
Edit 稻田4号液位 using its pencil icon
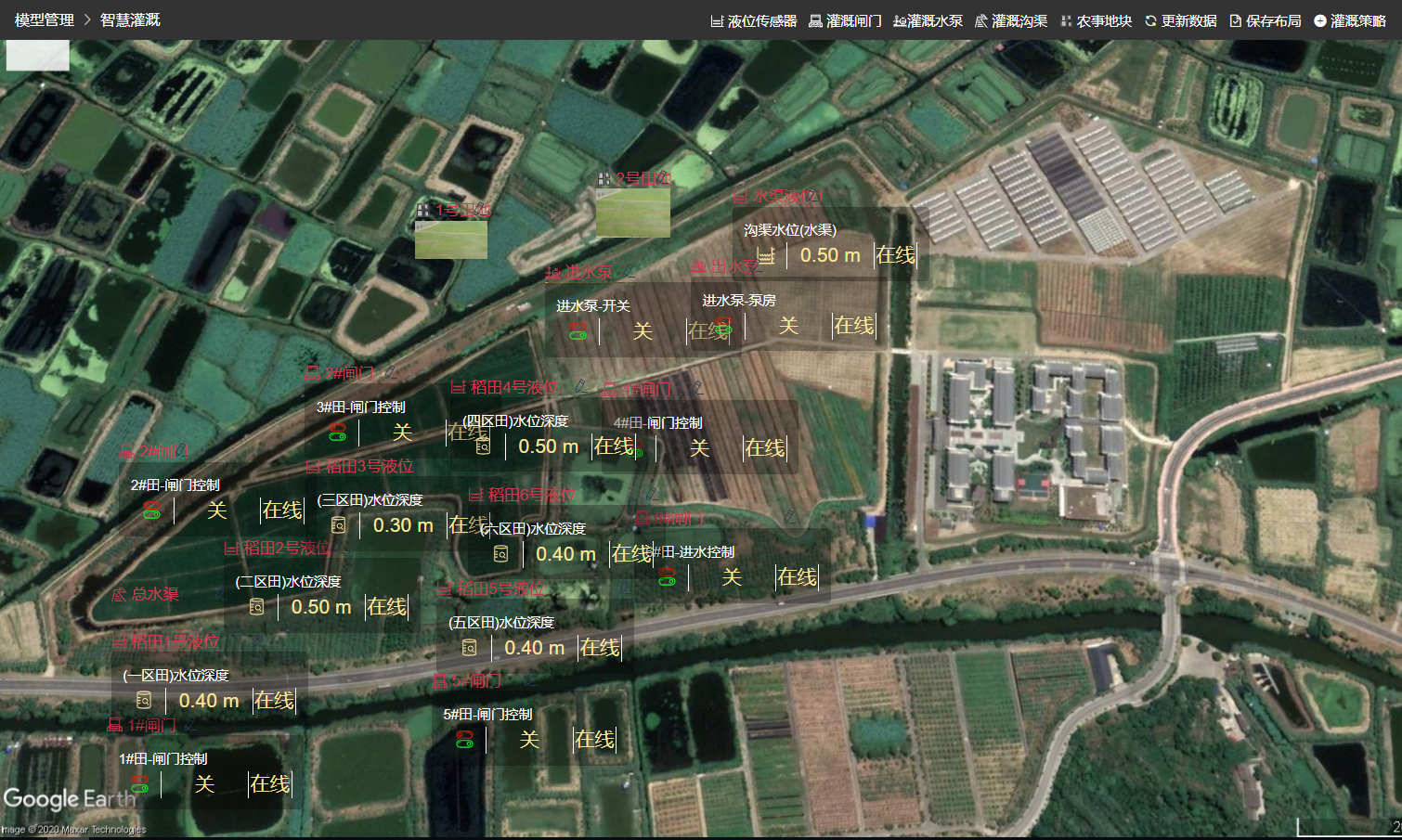click(x=580, y=385)
